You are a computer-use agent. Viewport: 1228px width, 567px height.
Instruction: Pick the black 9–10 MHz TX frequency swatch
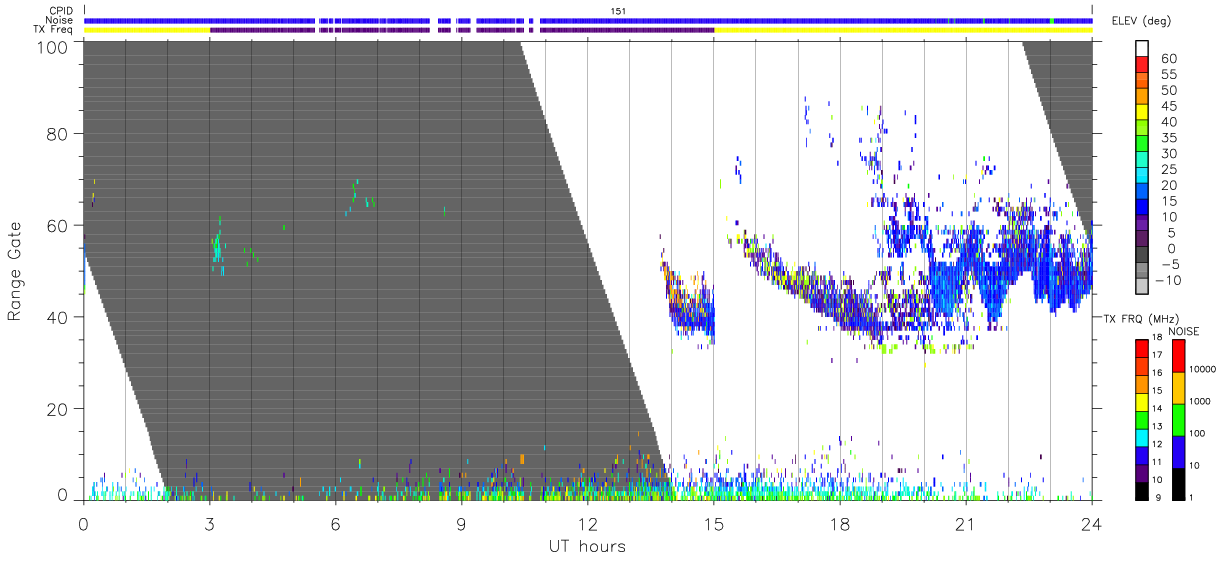pos(1142,489)
